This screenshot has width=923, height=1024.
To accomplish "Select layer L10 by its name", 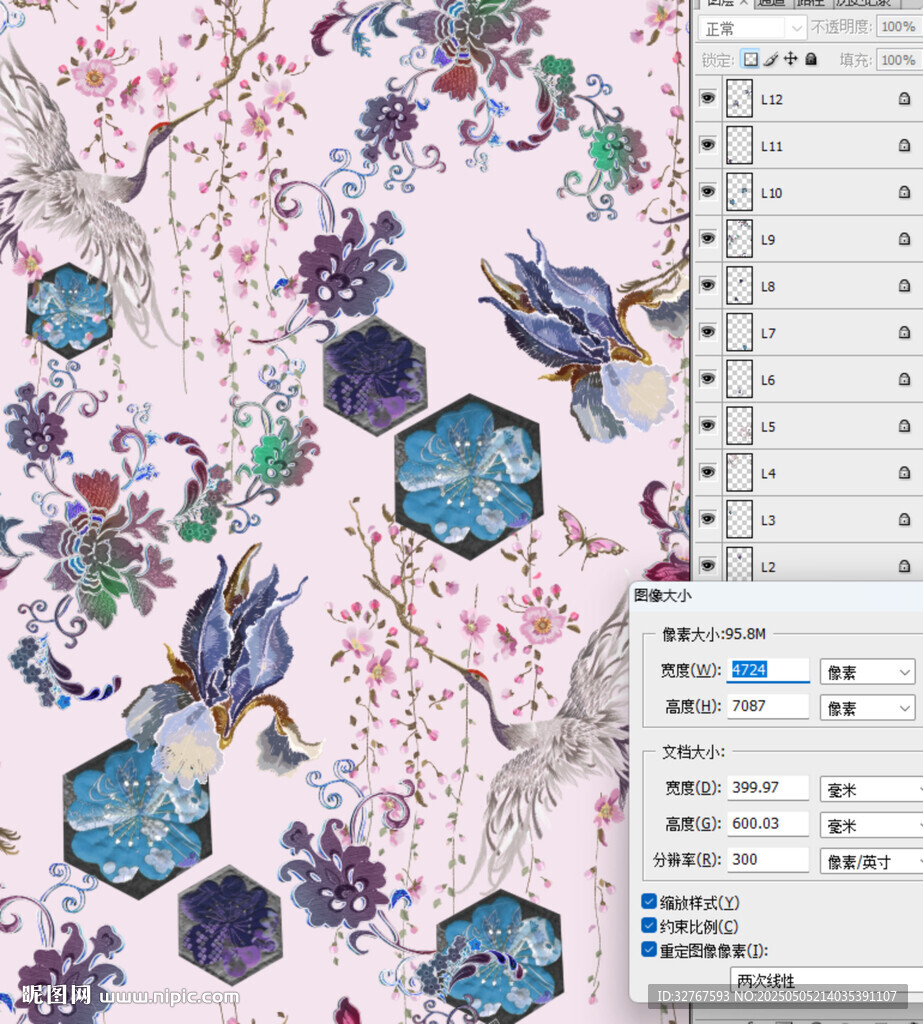I will [x=771, y=193].
